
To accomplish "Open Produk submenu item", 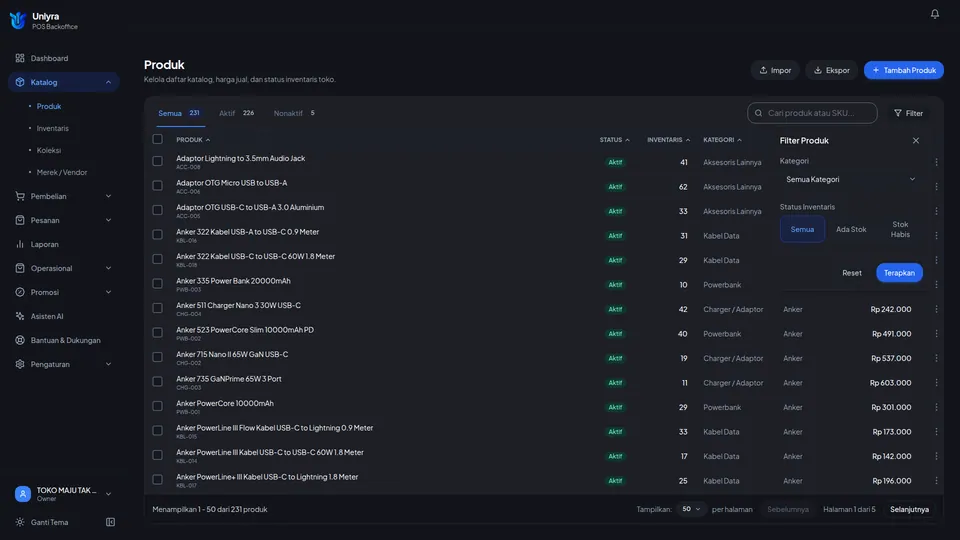I will click(48, 107).
